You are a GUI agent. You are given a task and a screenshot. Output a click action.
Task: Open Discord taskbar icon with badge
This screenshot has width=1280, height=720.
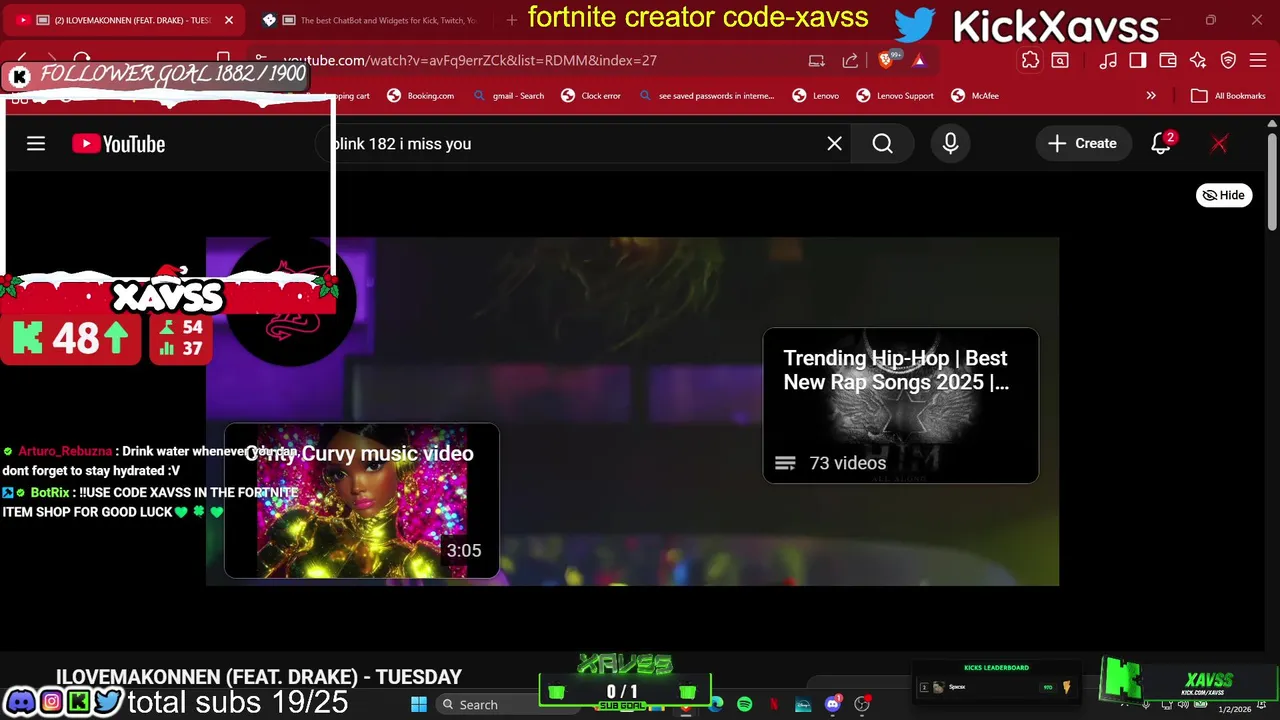point(833,704)
